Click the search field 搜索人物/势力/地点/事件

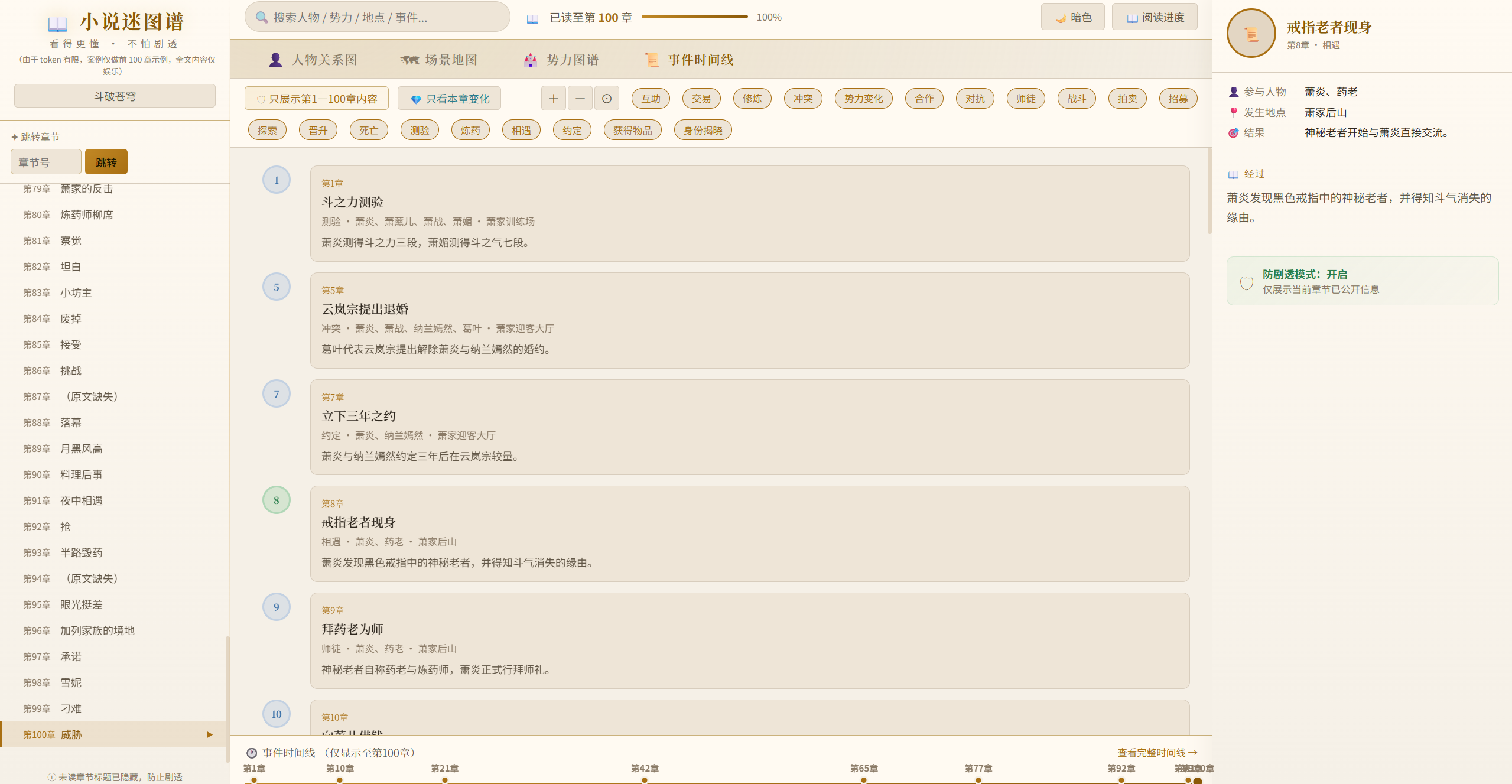pyautogui.click(x=378, y=17)
